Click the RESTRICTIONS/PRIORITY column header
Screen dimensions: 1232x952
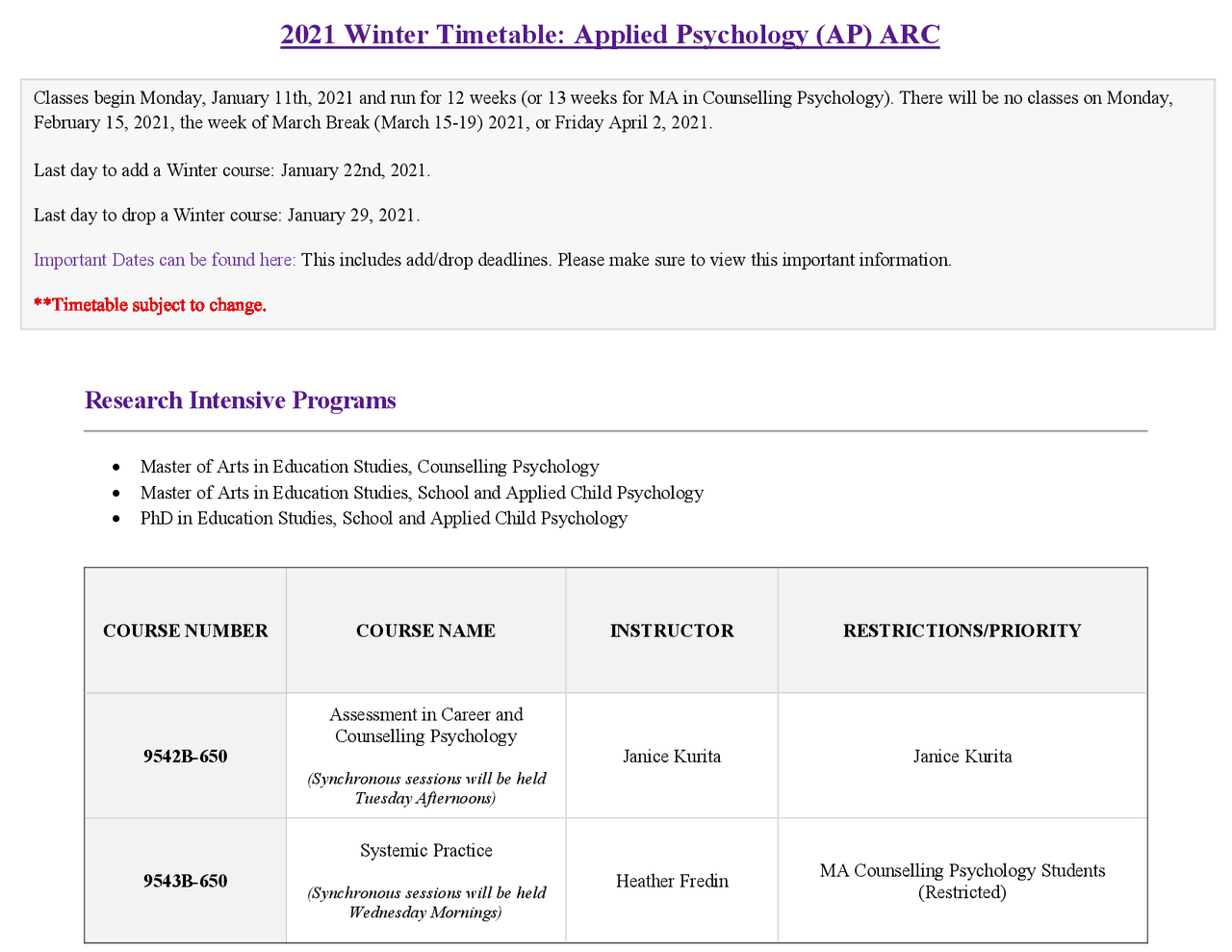click(x=962, y=630)
